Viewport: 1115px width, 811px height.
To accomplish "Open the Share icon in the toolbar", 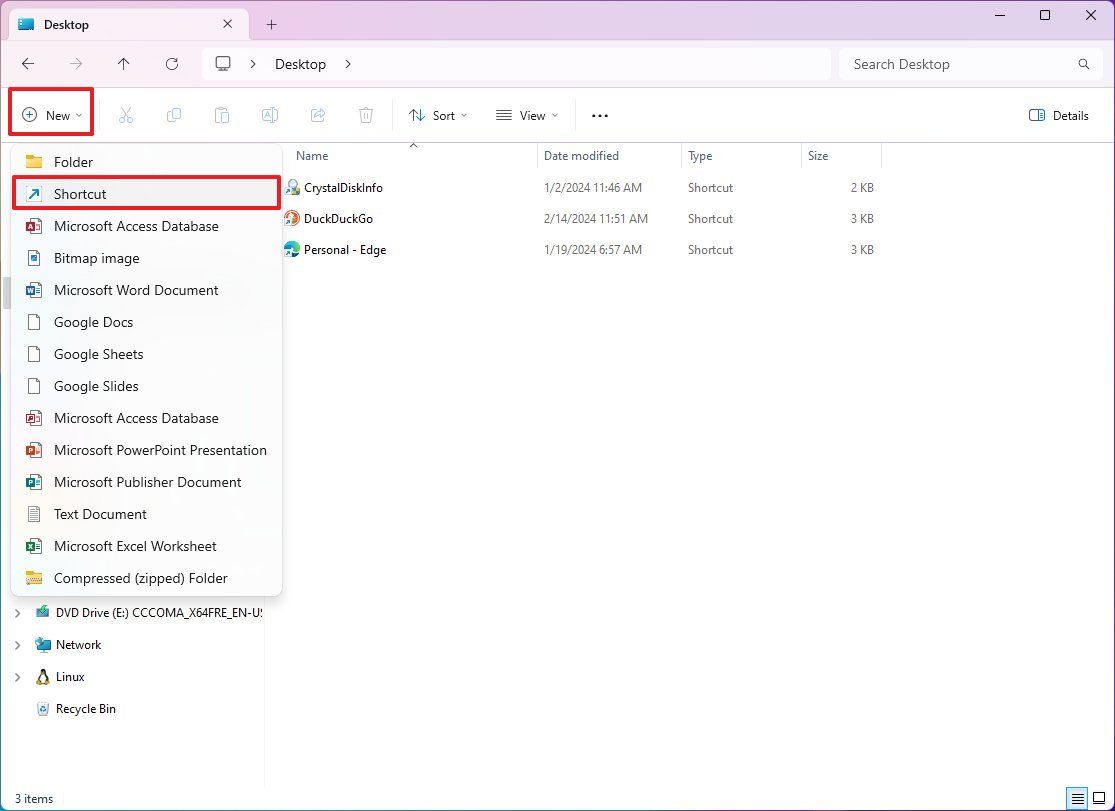I will tap(317, 115).
